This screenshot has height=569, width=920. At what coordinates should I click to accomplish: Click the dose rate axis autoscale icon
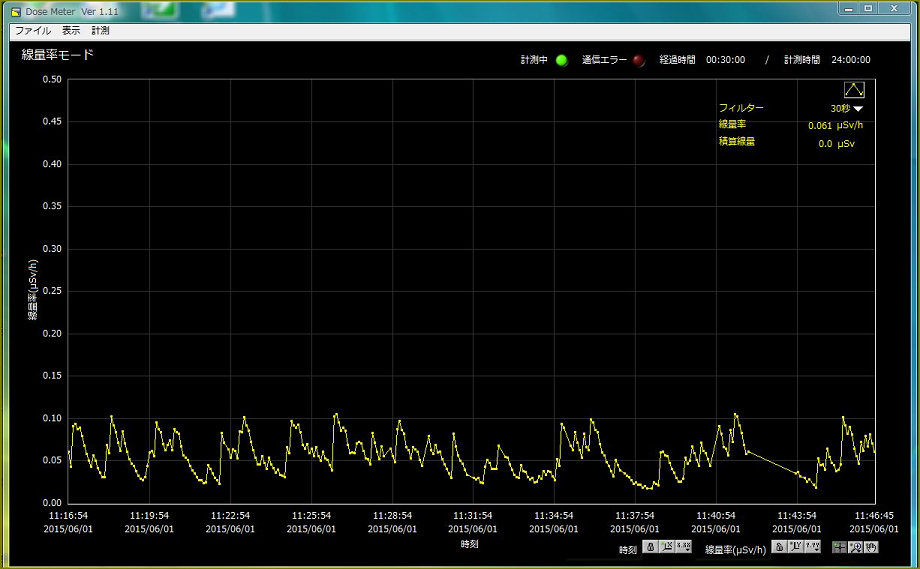tap(795, 547)
